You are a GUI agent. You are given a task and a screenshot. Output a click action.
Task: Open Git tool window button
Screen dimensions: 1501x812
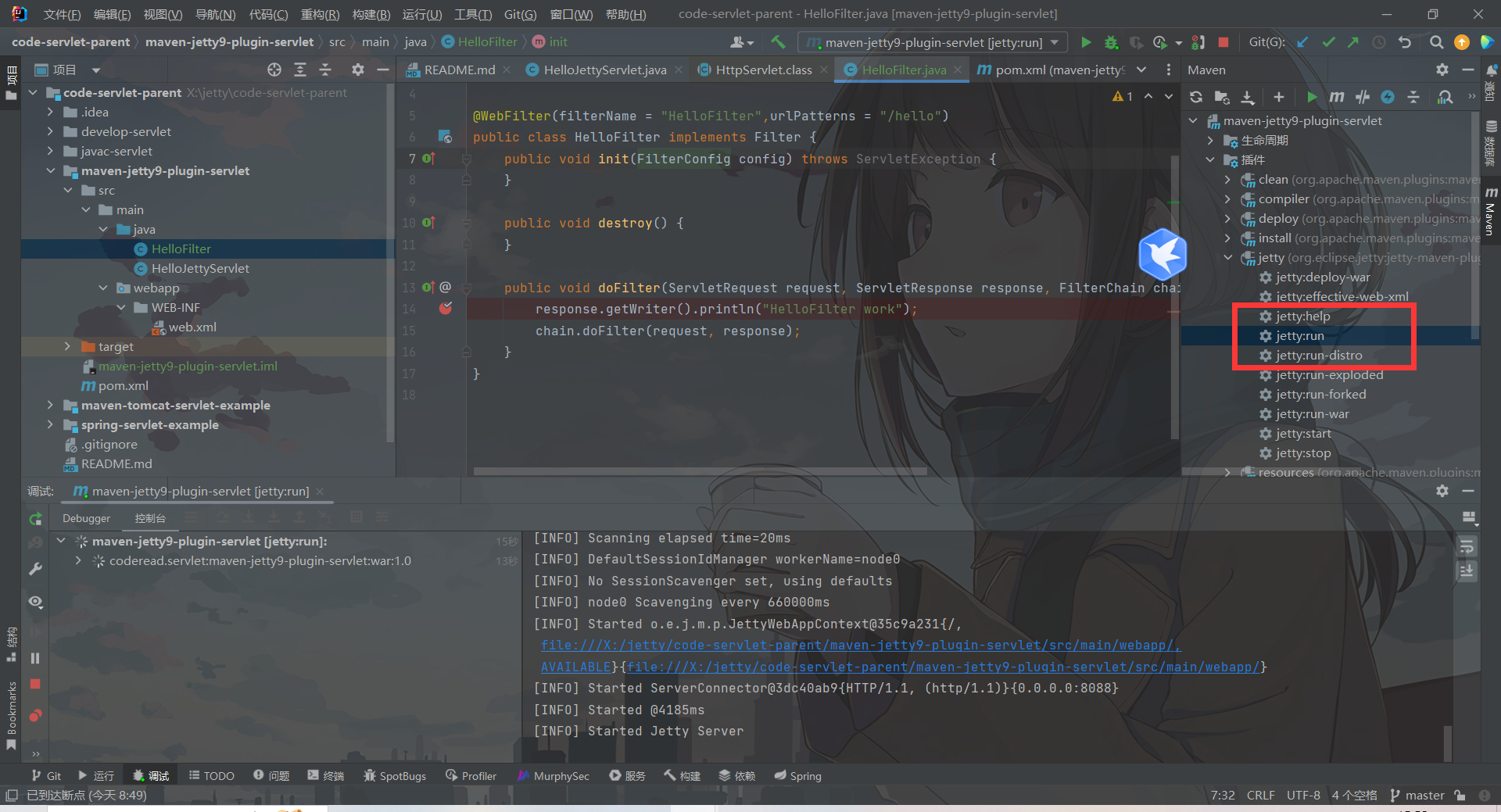point(46,775)
